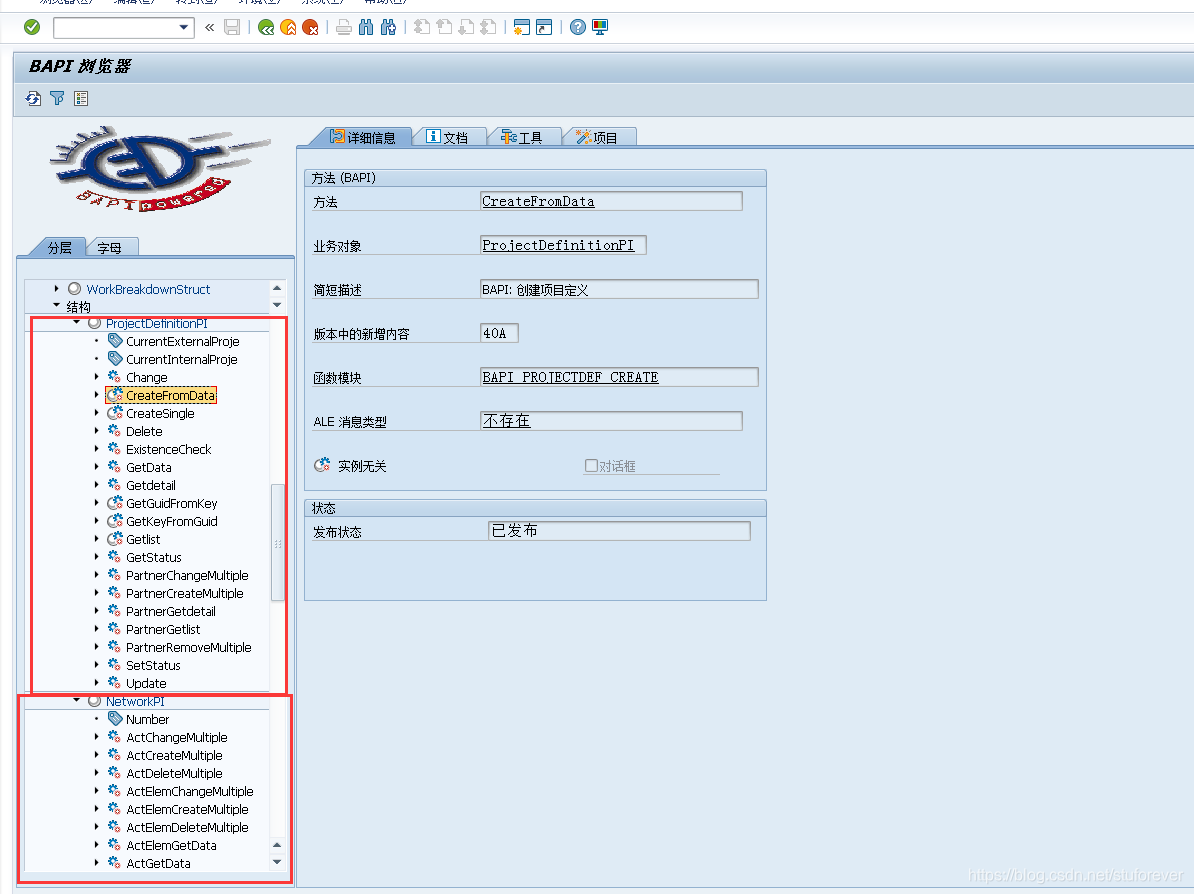The height and width of the screenshot is (894, 1194).
Task: Click the GetGuidFromKey method icon
Action: point(115,503)
